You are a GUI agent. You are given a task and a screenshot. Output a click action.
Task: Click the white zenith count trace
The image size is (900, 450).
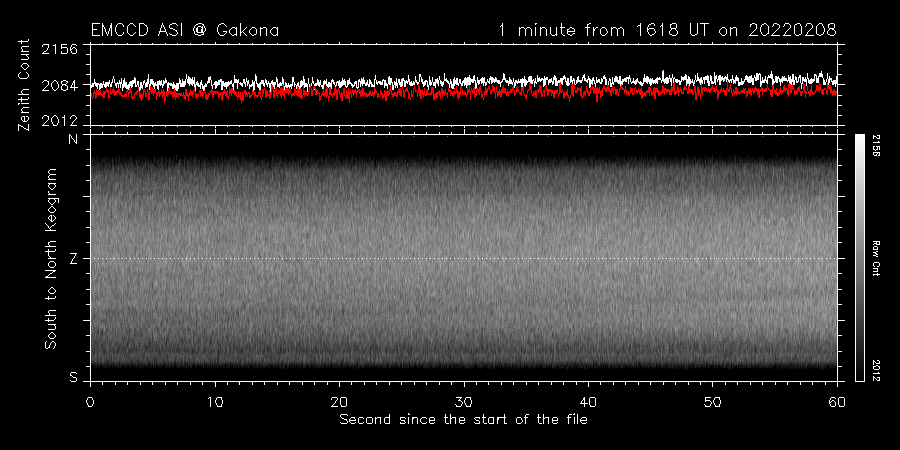click(x=464, y=80)
